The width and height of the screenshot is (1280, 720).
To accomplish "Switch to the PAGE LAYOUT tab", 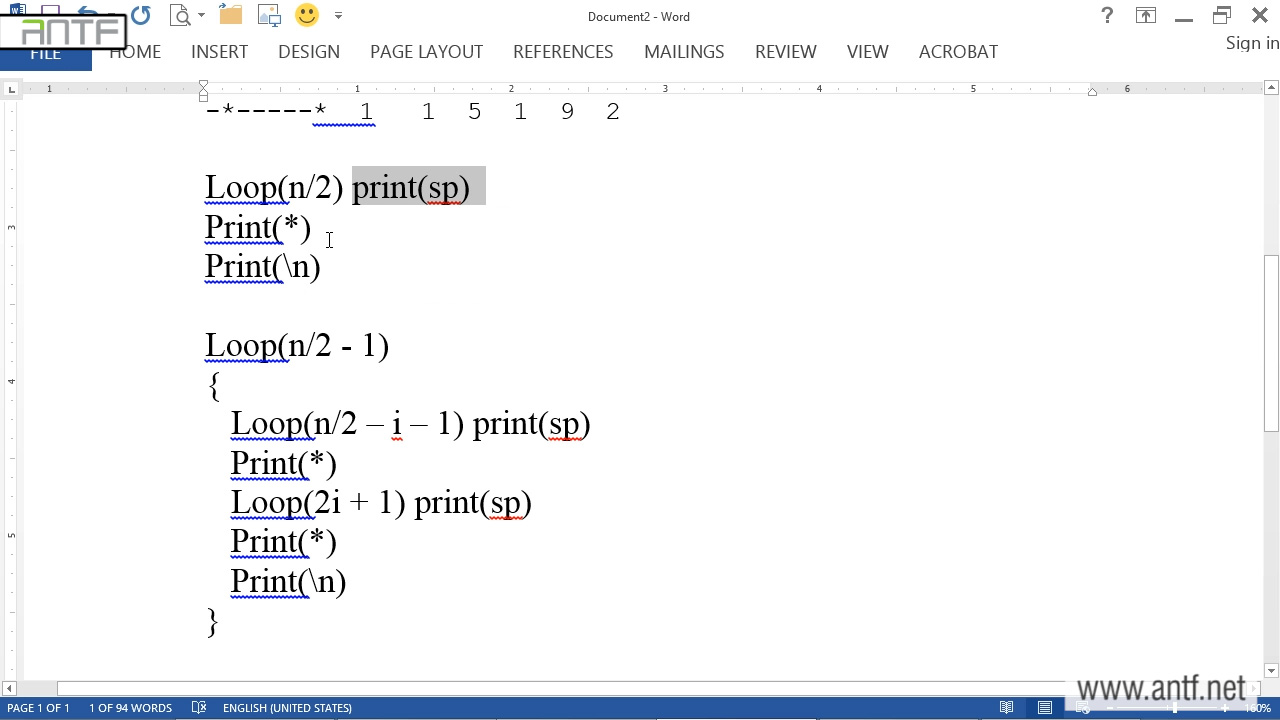I will click(x=426, y=52).
